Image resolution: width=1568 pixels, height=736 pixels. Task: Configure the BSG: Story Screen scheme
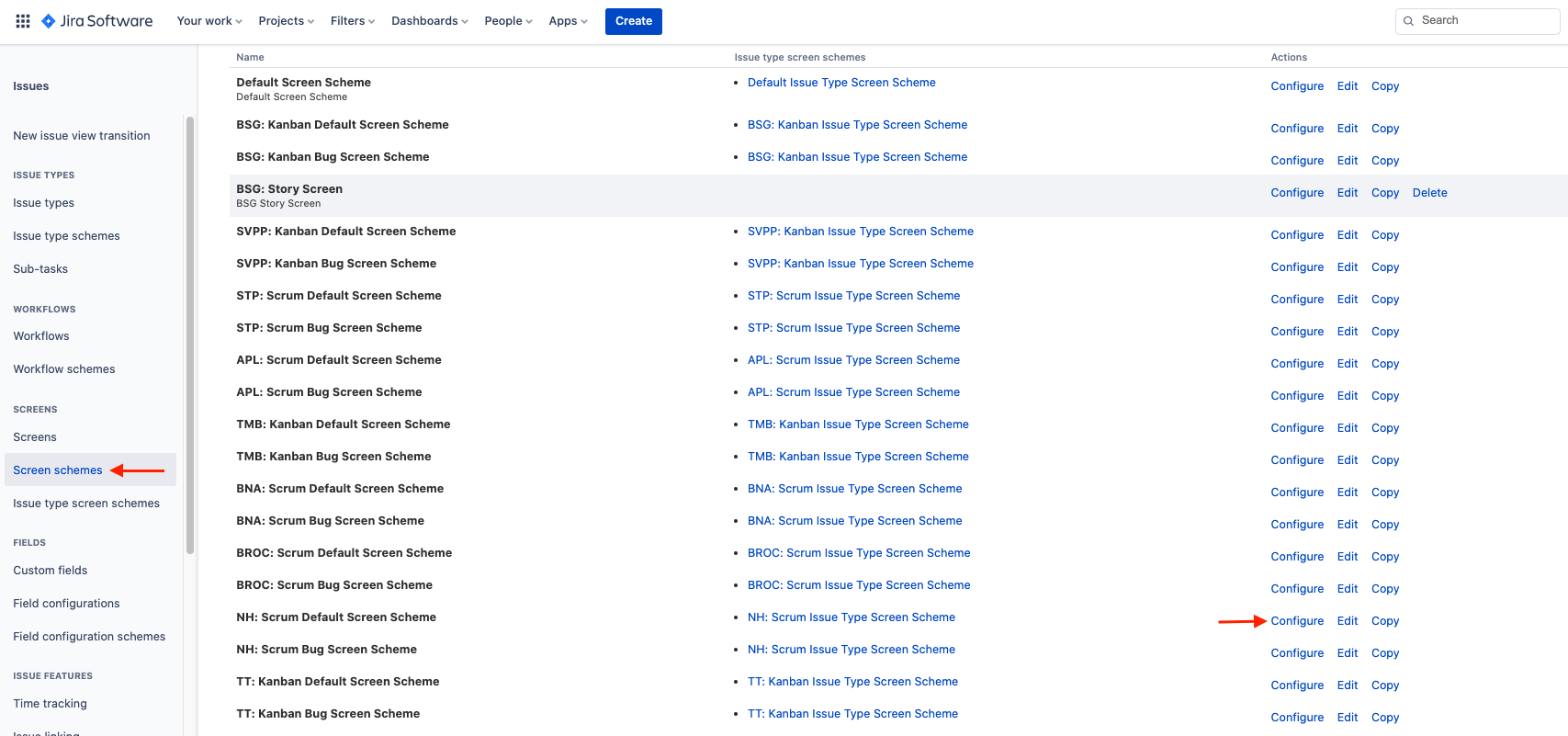pyautogui.click(x=1297, y=193)
